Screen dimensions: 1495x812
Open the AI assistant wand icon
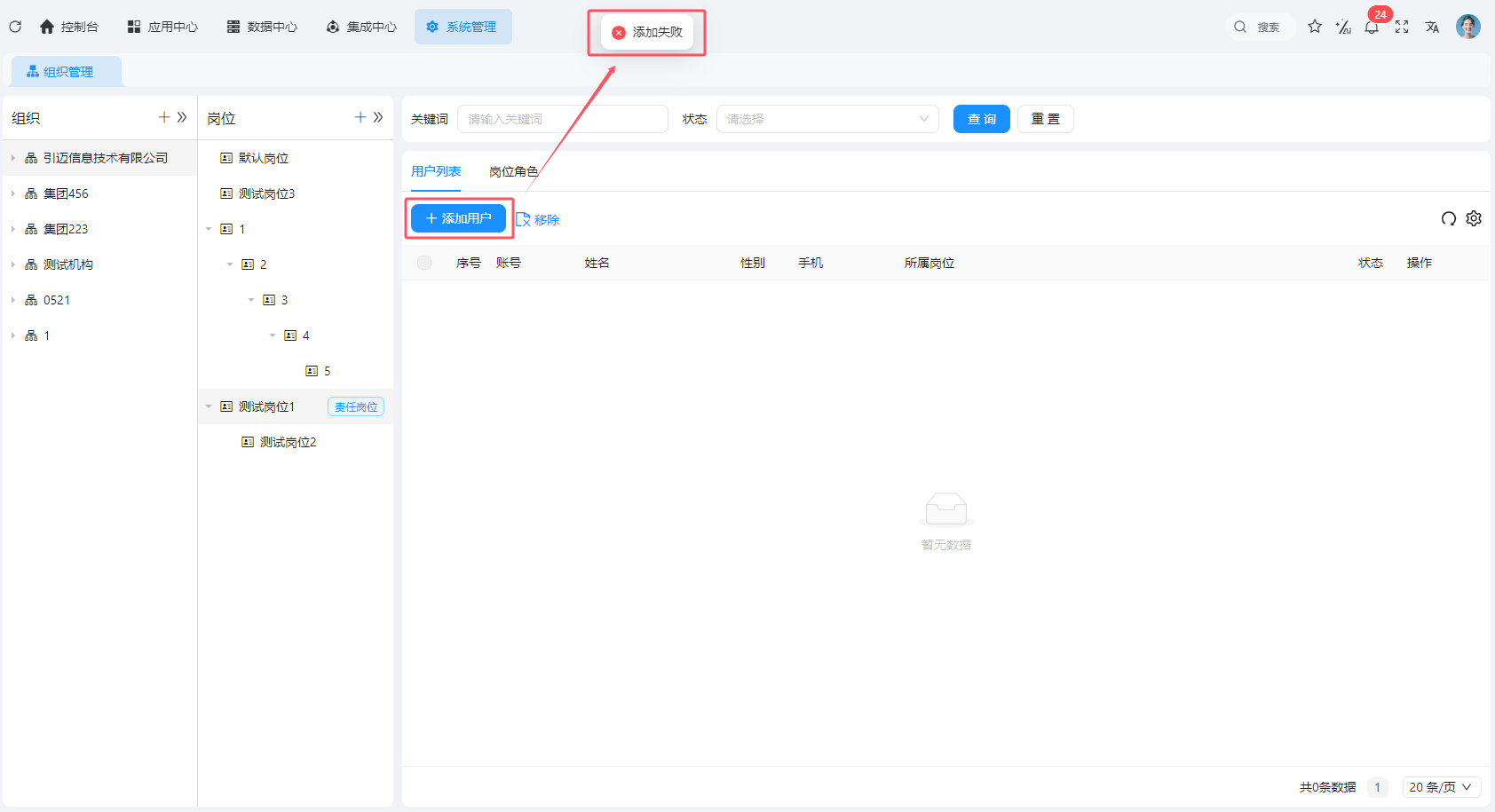(1343, 27)
